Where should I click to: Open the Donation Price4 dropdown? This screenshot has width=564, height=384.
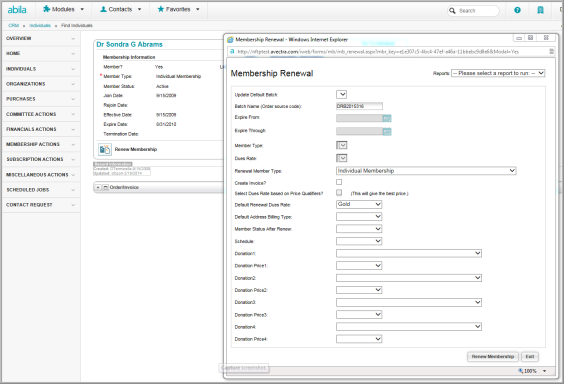pos(359,339)
